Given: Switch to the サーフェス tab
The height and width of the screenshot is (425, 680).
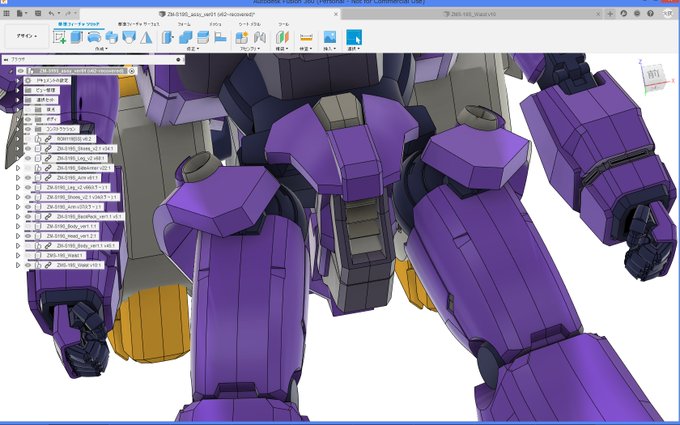Looking at the screenshot, I should click(x=139, y=24).
